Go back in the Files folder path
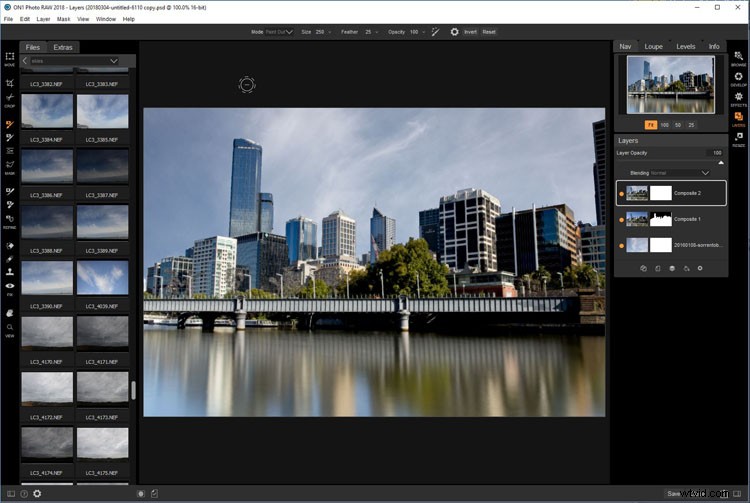Screen dimensions: 750x503 pos(25,61)
